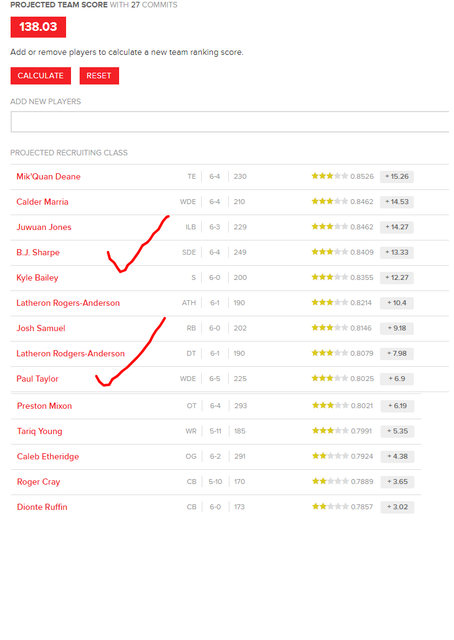Open Preston Mixon player link

44,406
